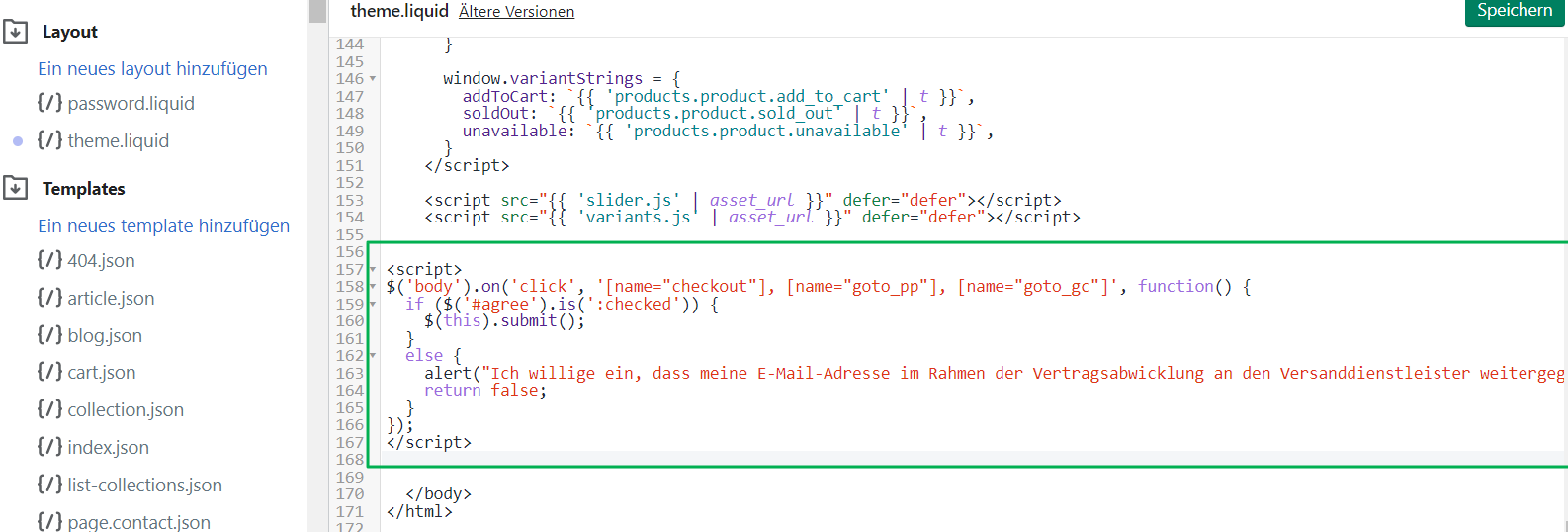Click the code icon beside page.contact.json
The height and width of the screenshot is (532, 1568).
[x=49, y=521]
